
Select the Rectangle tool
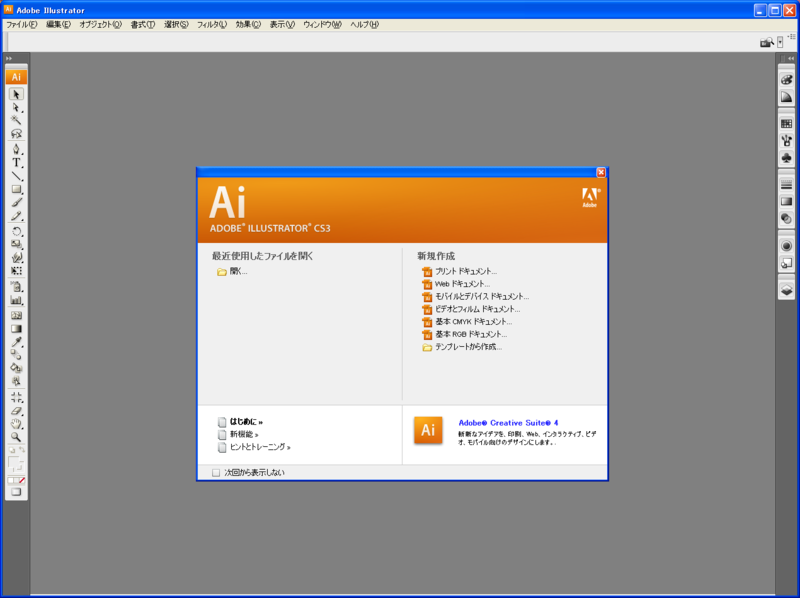[16, 189]
